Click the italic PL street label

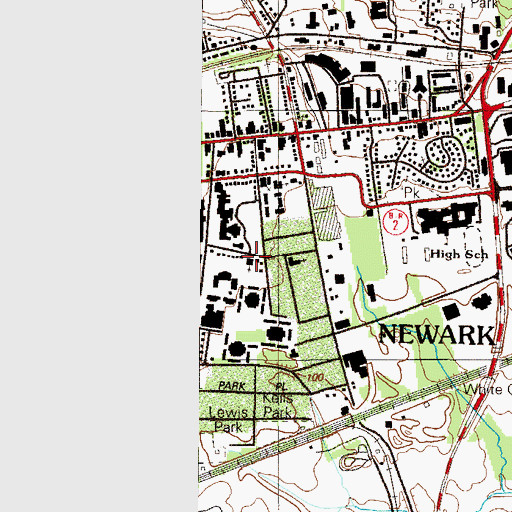coord(281,387)
